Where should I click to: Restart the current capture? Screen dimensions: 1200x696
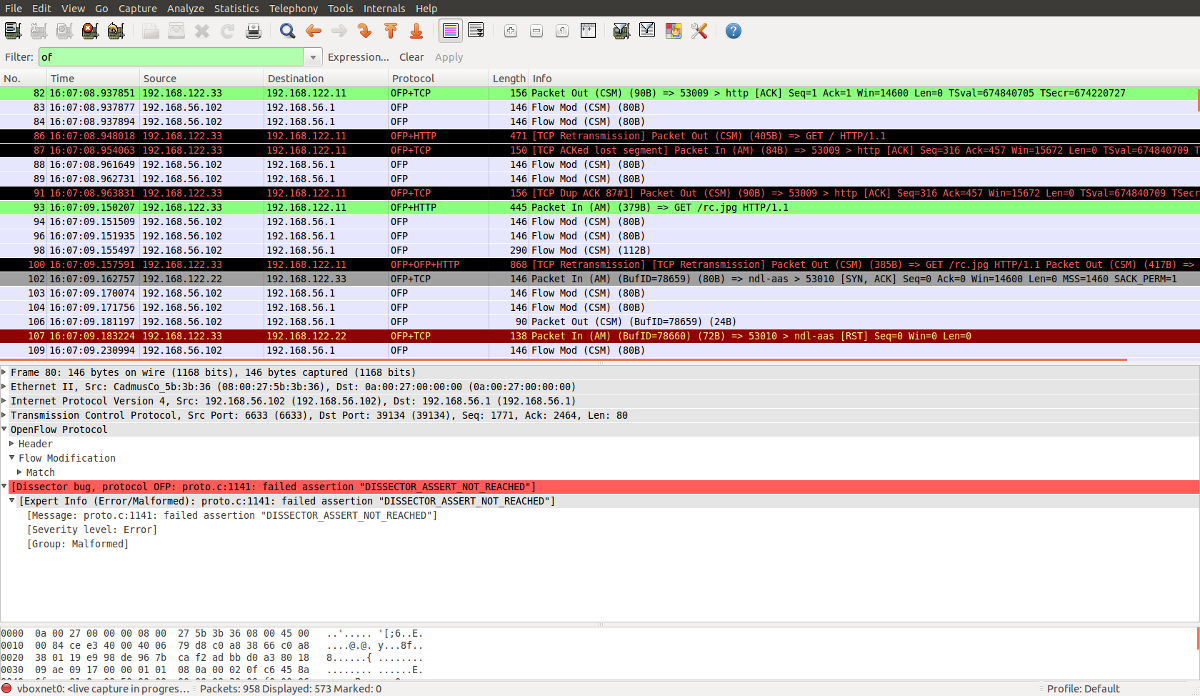click(113, 31)
